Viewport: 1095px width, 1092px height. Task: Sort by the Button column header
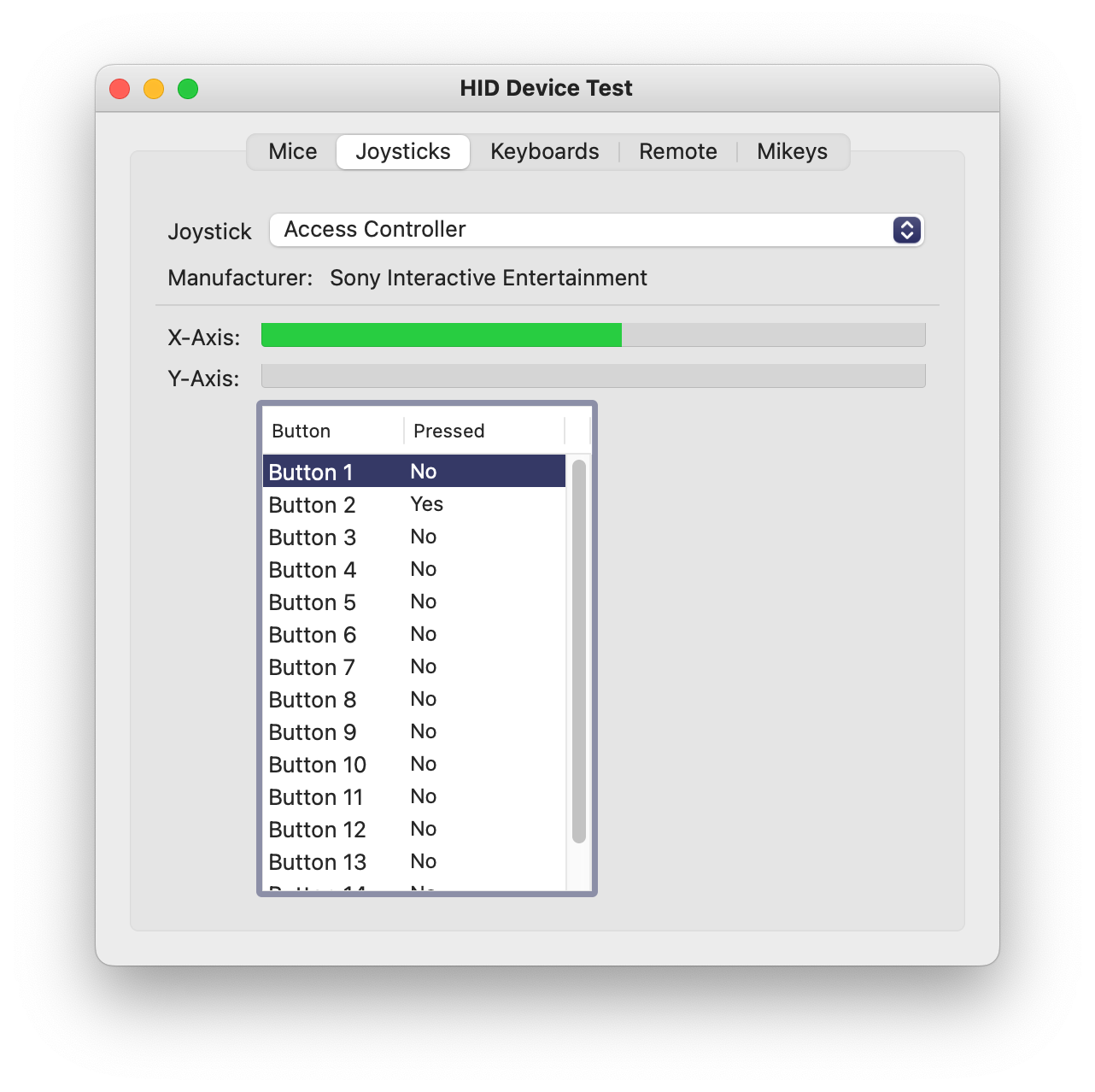[333, 431]
